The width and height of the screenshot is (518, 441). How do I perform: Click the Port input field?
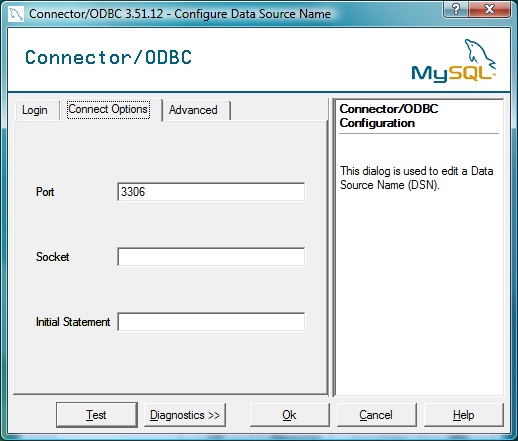(211, 192)
